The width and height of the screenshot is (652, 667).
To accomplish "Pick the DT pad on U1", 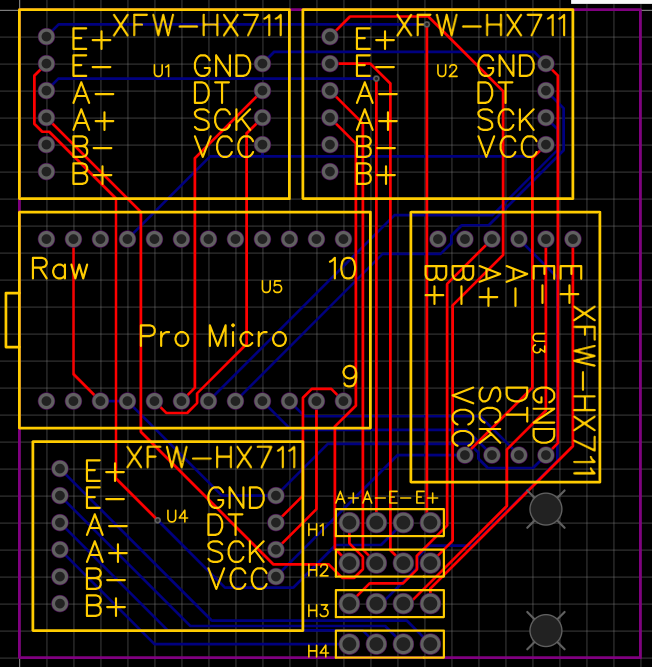I will 262,91.
